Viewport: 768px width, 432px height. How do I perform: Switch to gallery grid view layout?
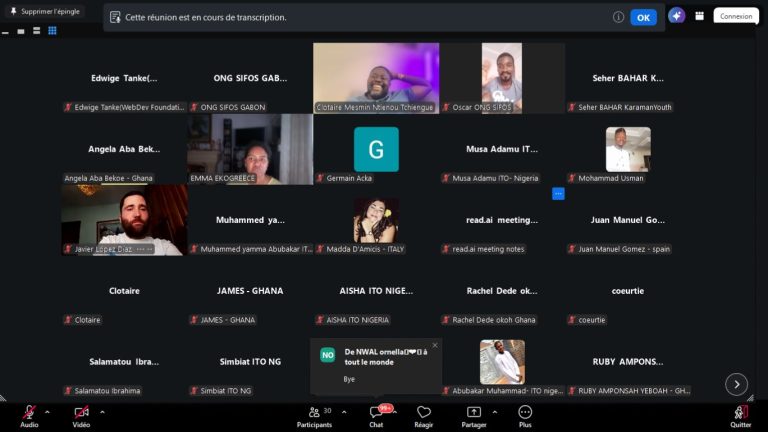click(52, 31)
